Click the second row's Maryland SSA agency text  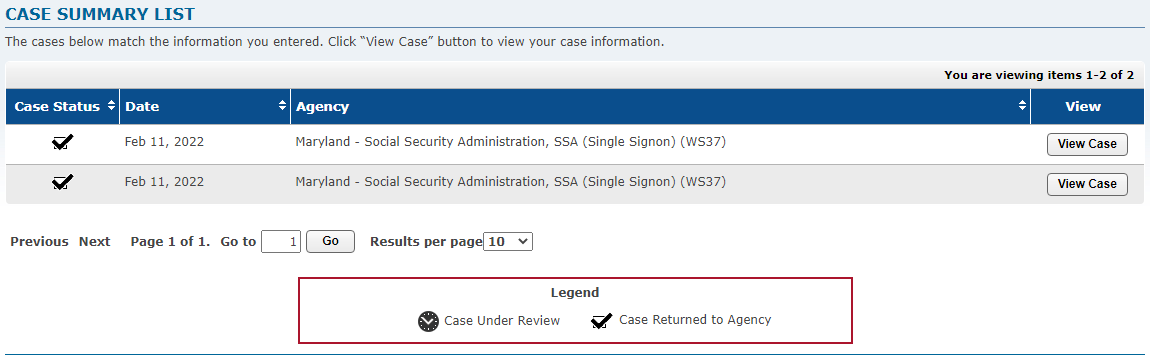point(510,181)
